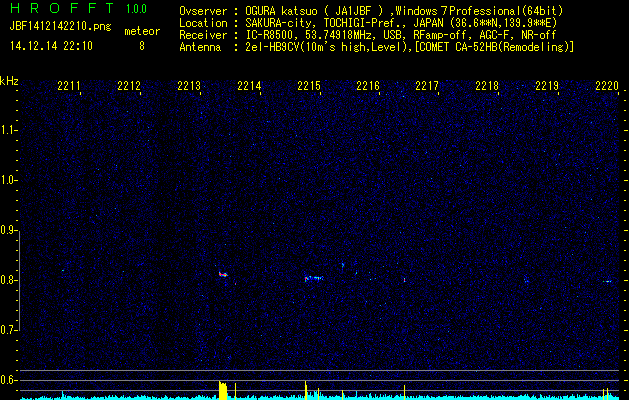Click the 2214 time axis label
The image size is (629, 400).
click(x=249, y=86)
